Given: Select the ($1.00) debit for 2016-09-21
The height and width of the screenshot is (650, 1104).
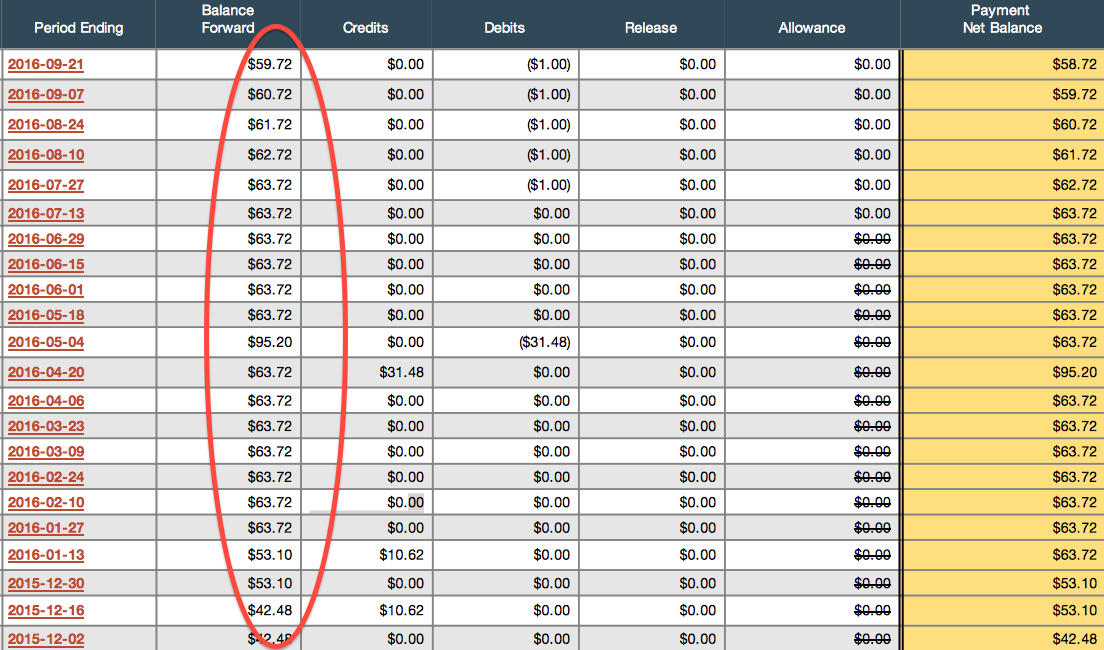Looking at the screenshot, I should point(548,64).
